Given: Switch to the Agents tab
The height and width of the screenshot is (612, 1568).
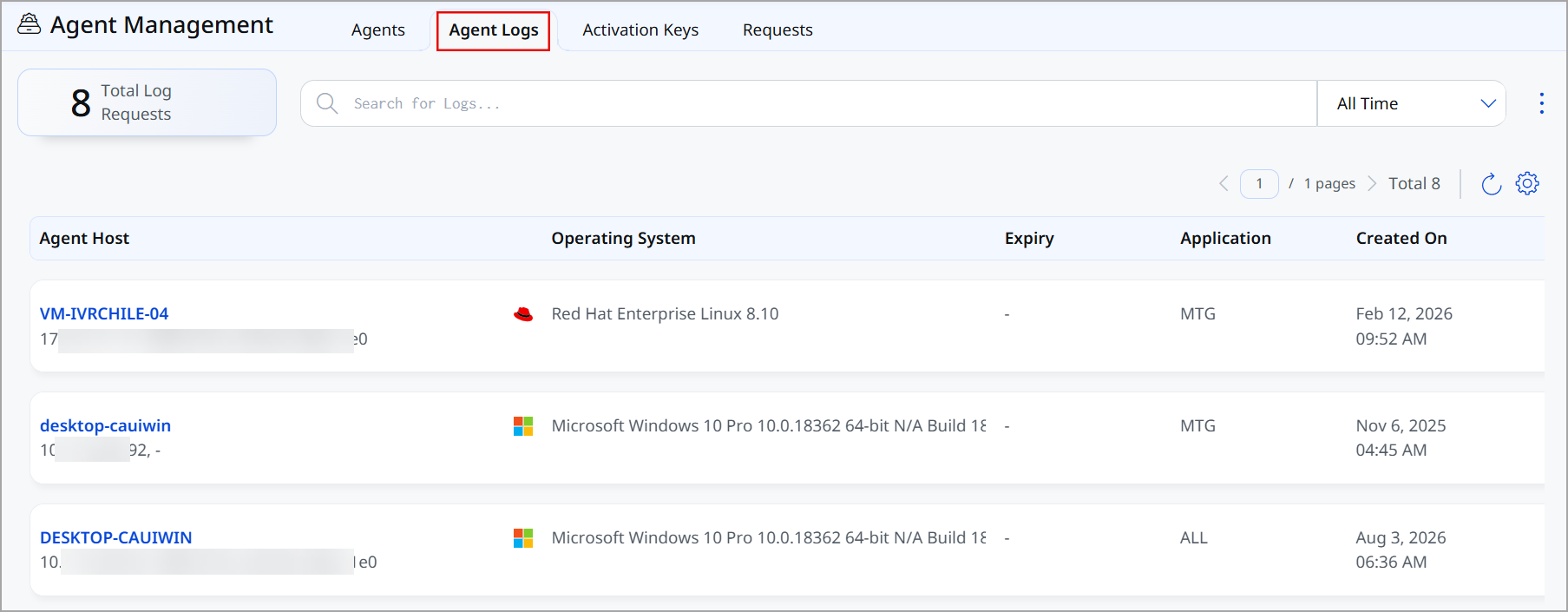Looking at the screenshot, I should pos(378,30).
